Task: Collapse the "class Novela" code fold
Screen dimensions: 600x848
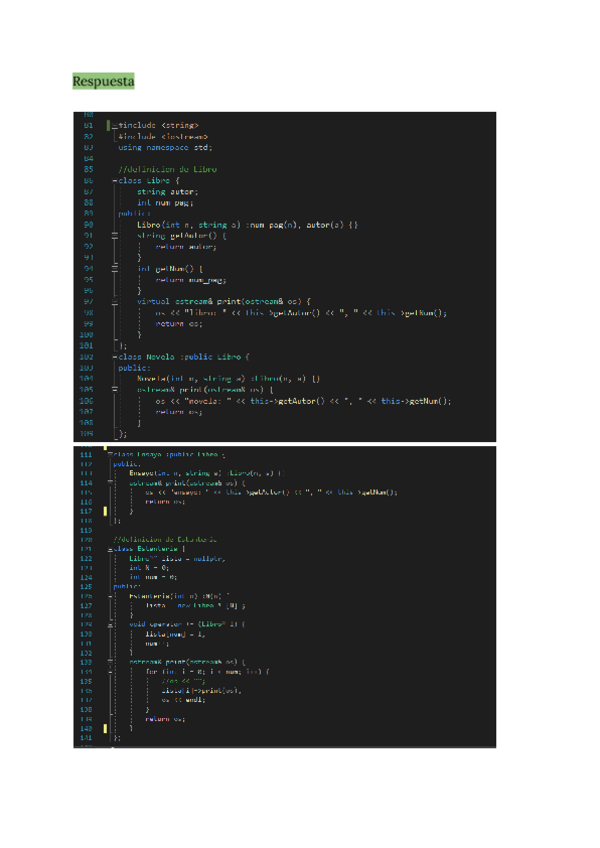Action: coord(115,357)
